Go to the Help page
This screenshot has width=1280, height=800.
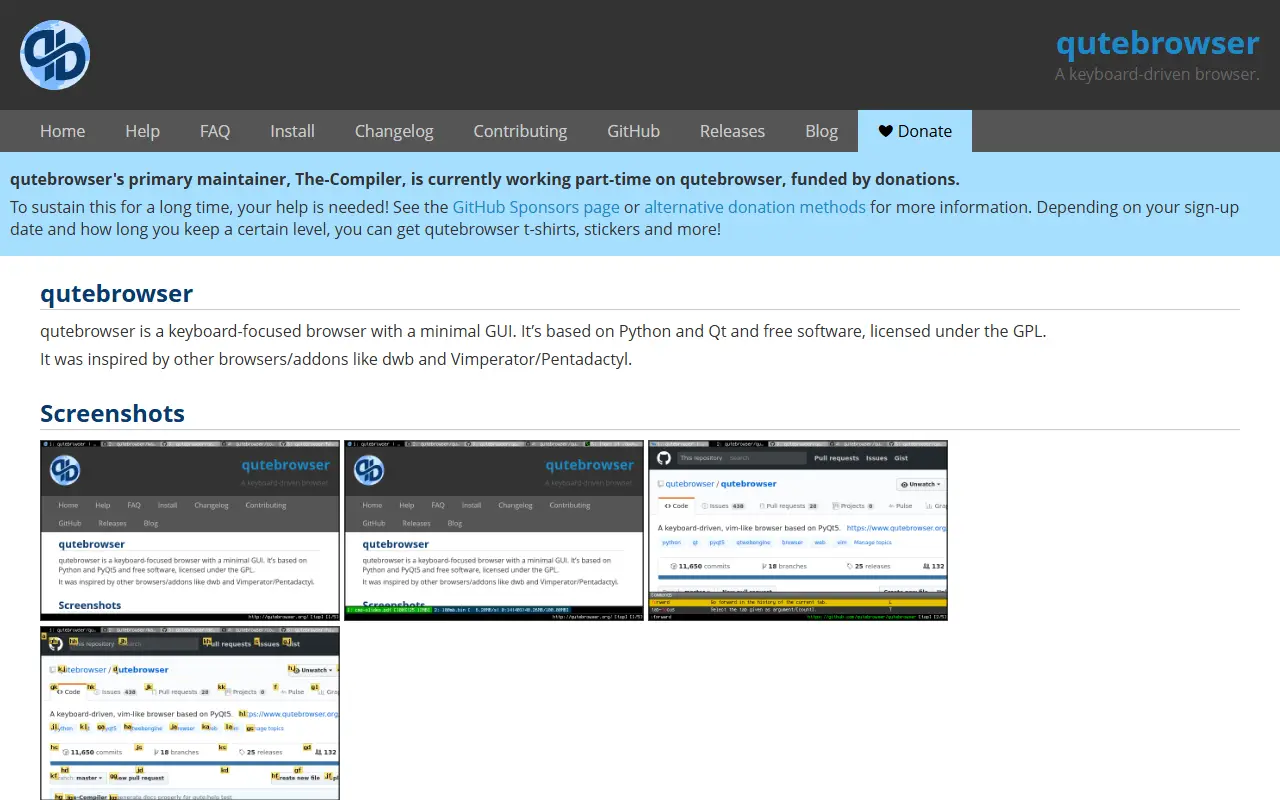pyautogui.click(x=142, y=131)
